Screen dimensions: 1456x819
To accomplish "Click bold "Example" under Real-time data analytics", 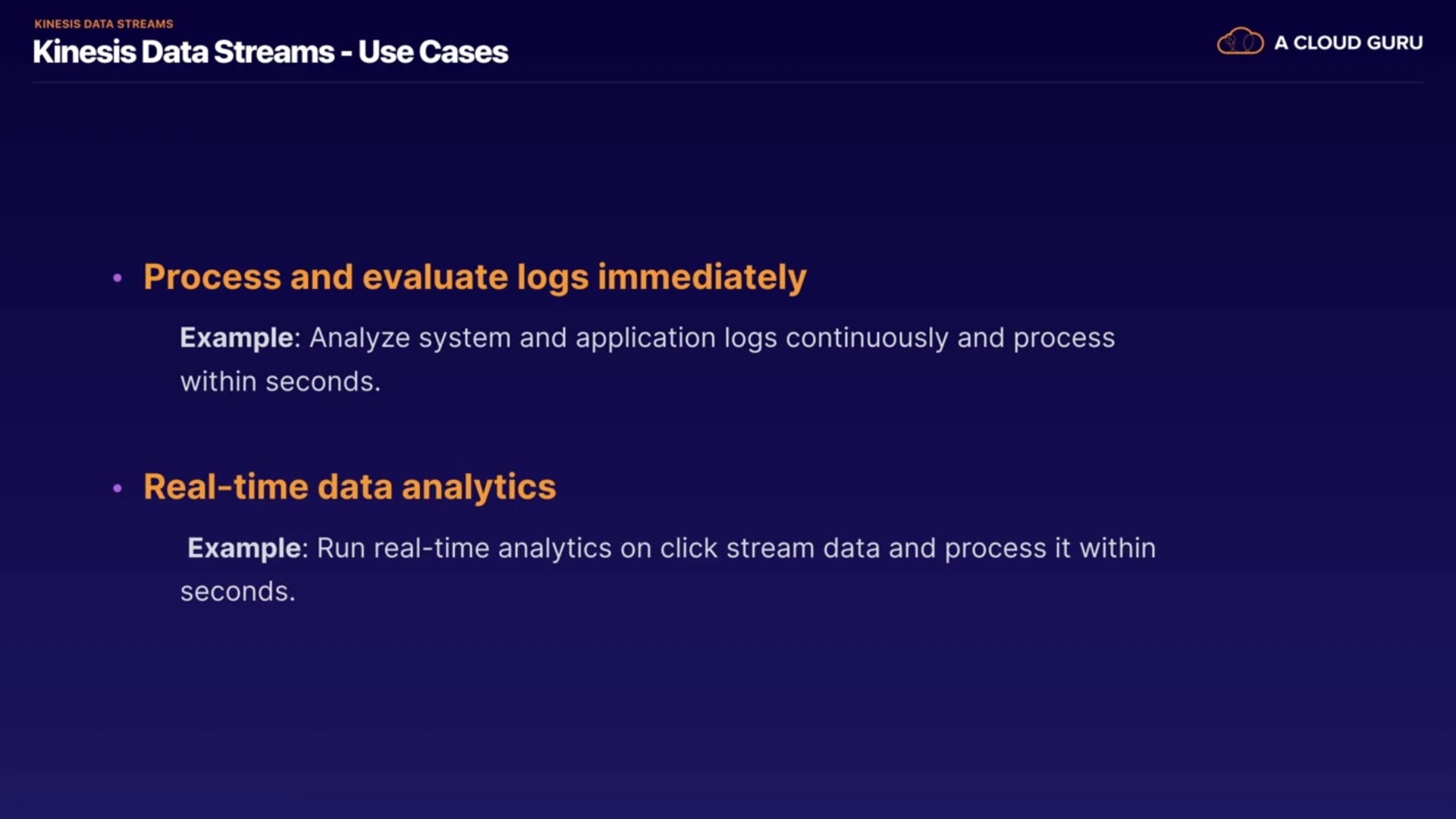I will coord(244,548).
